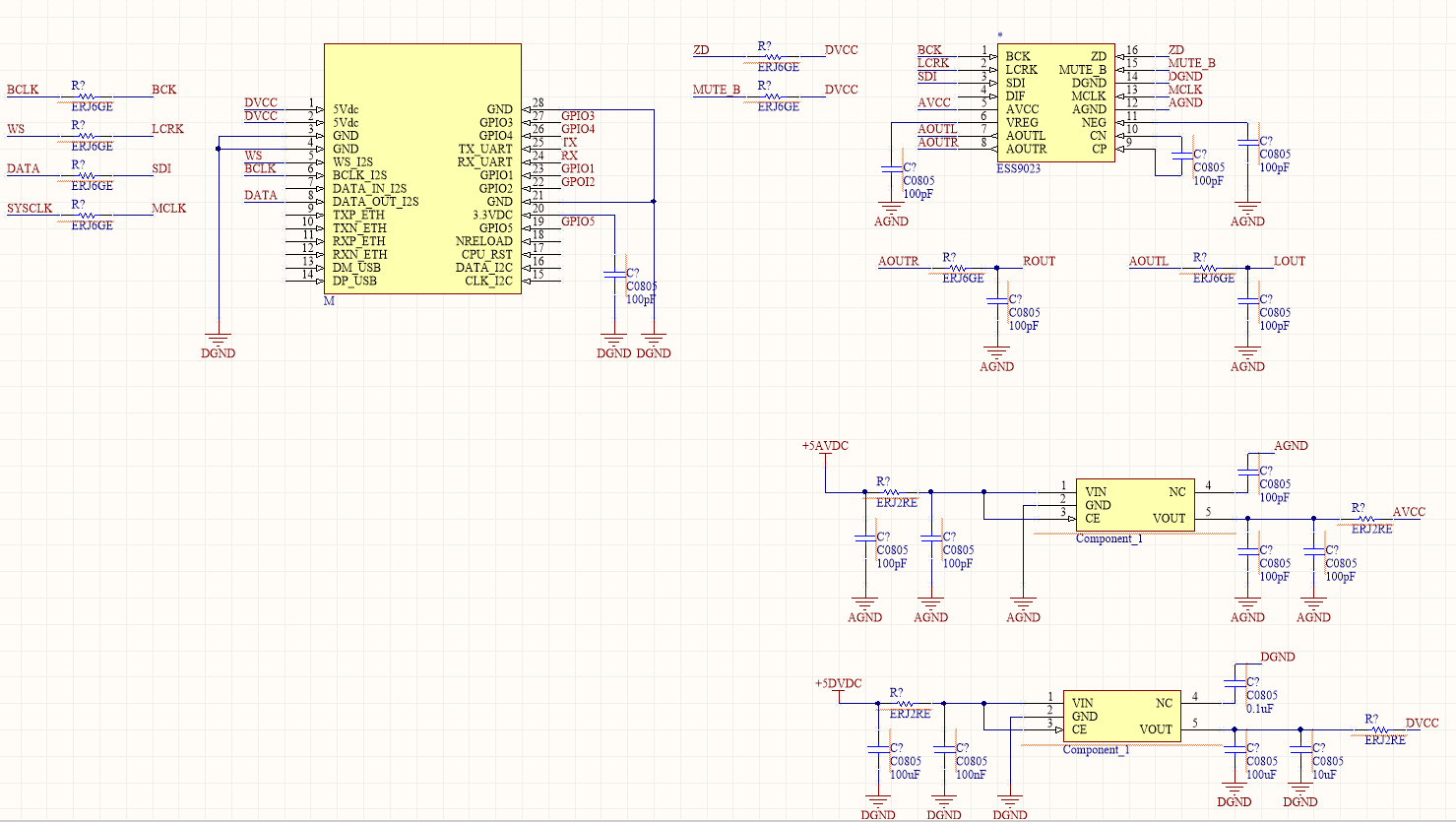1456x822 pixels.
Task: Select the regulator body that outputs AVCC
Action: click(x=1135, y=505)
